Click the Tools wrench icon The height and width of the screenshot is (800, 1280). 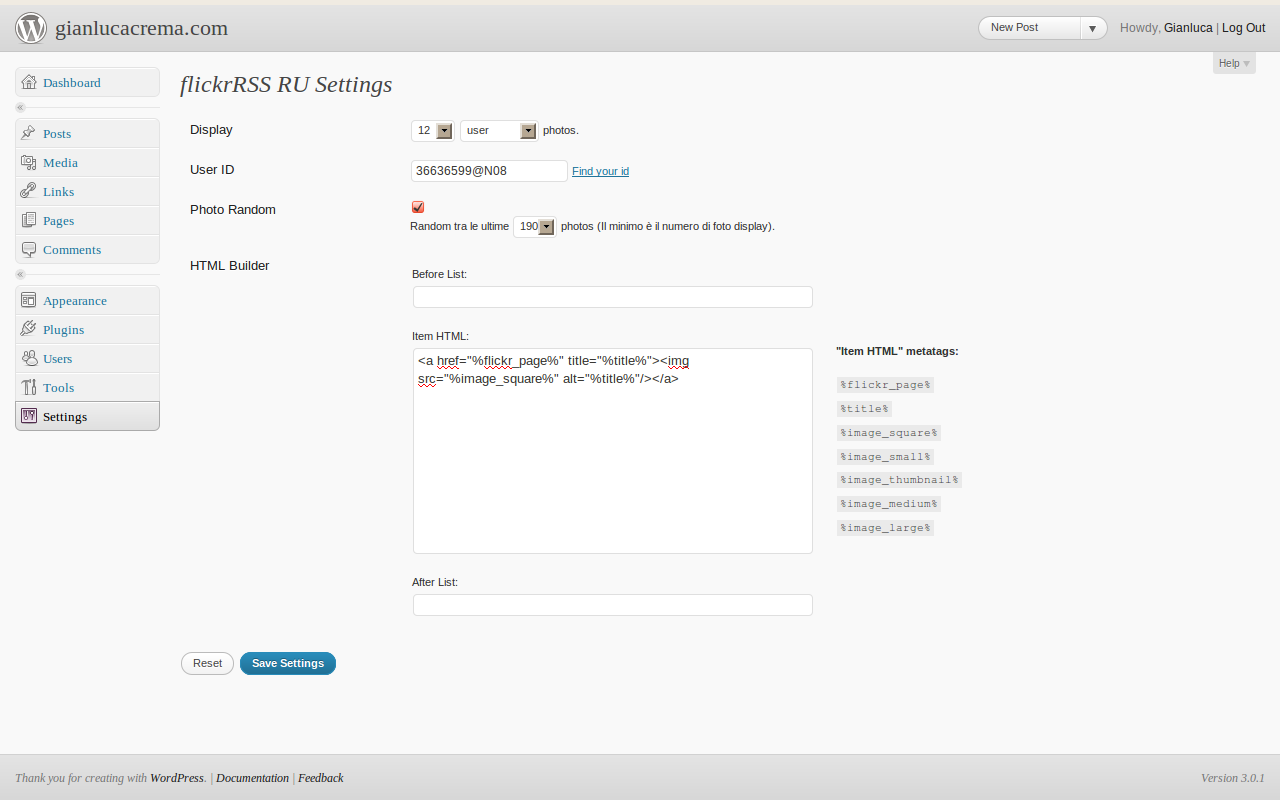coord(29,387)
